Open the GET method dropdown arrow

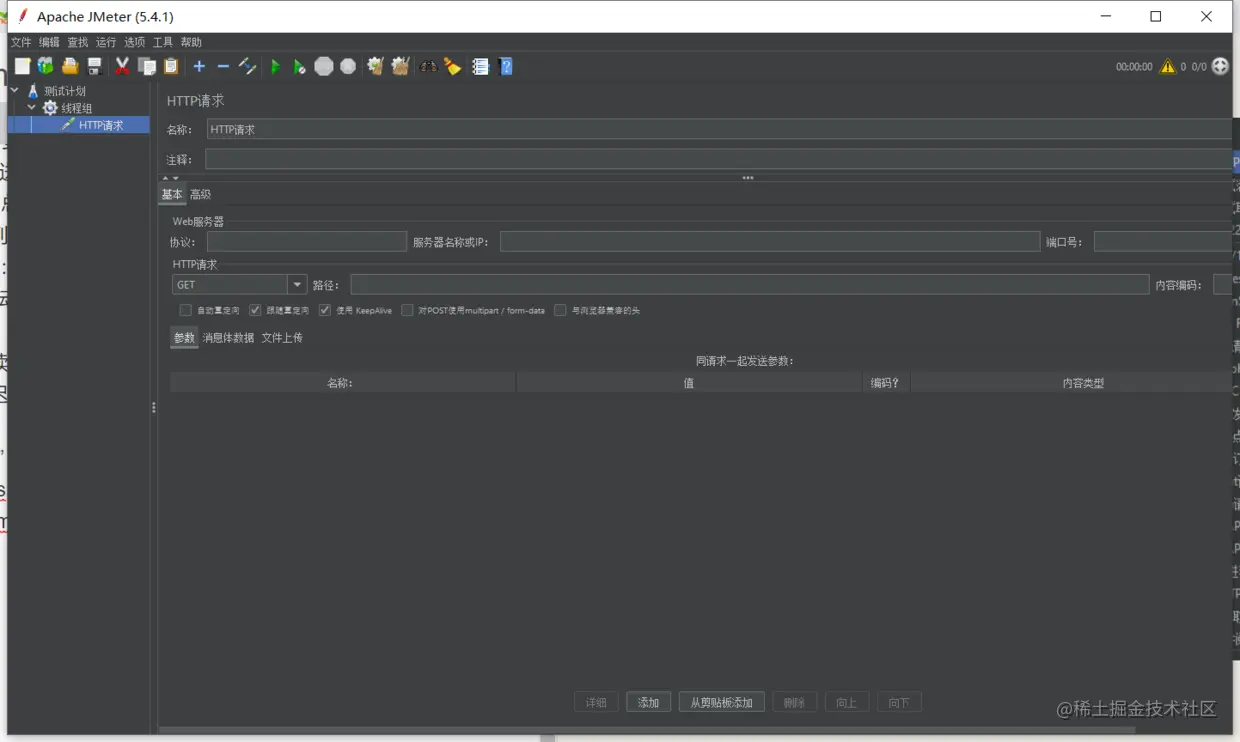297,285
